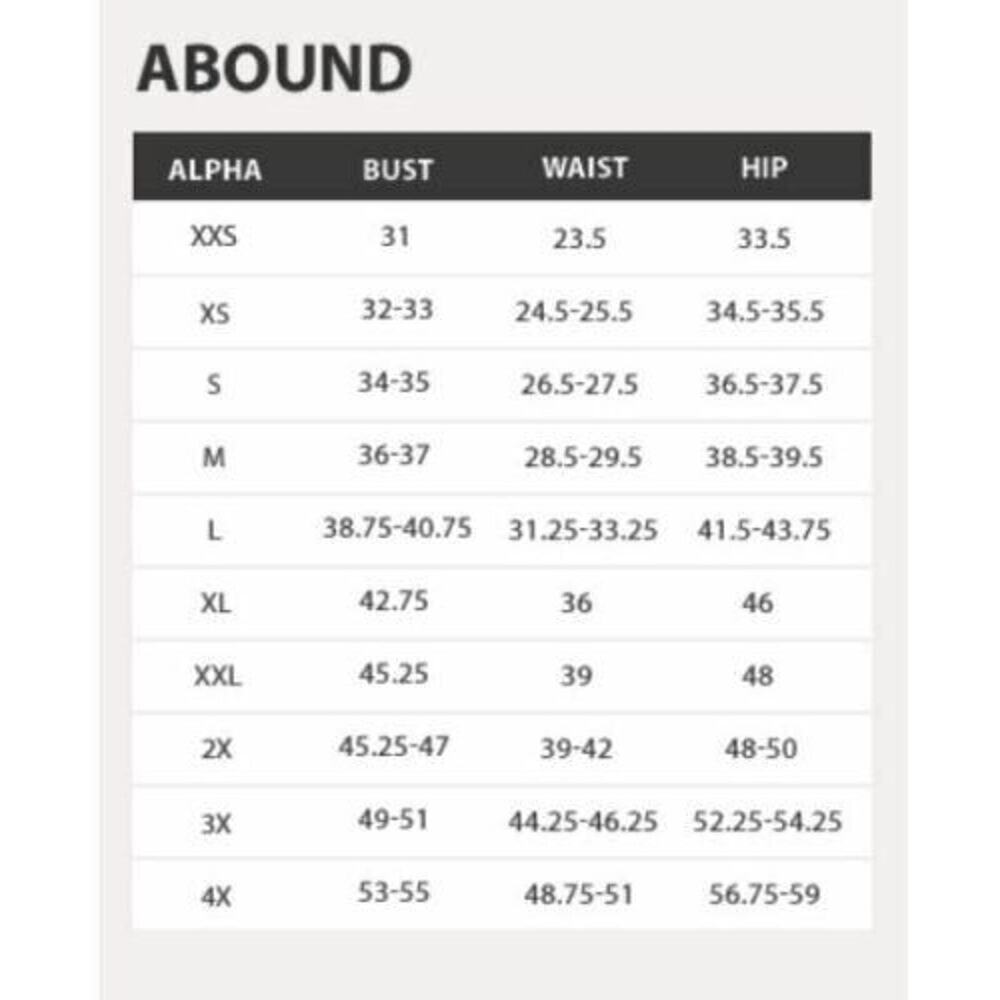Click waist value 23.5 for XXS
The image size is (1000, 1000).
[x=579, y=239]
